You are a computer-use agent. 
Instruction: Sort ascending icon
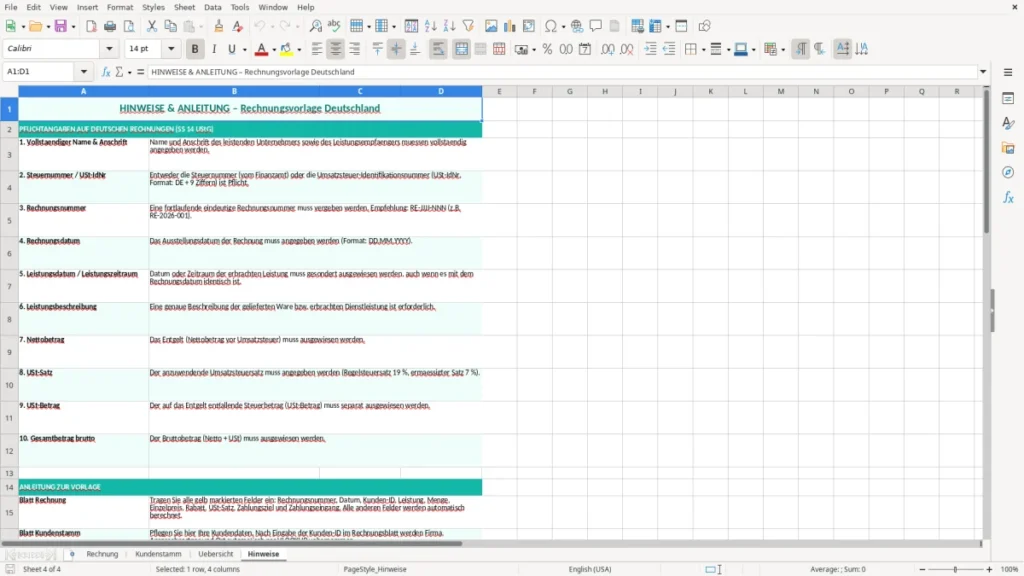point(430,26)
